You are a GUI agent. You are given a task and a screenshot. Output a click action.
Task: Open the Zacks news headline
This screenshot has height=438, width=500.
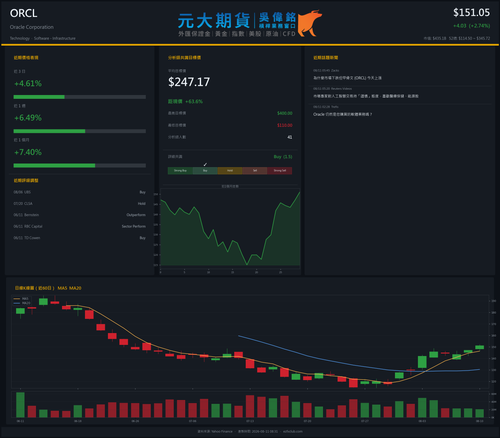pyautogui.click(x=347, y=78)
